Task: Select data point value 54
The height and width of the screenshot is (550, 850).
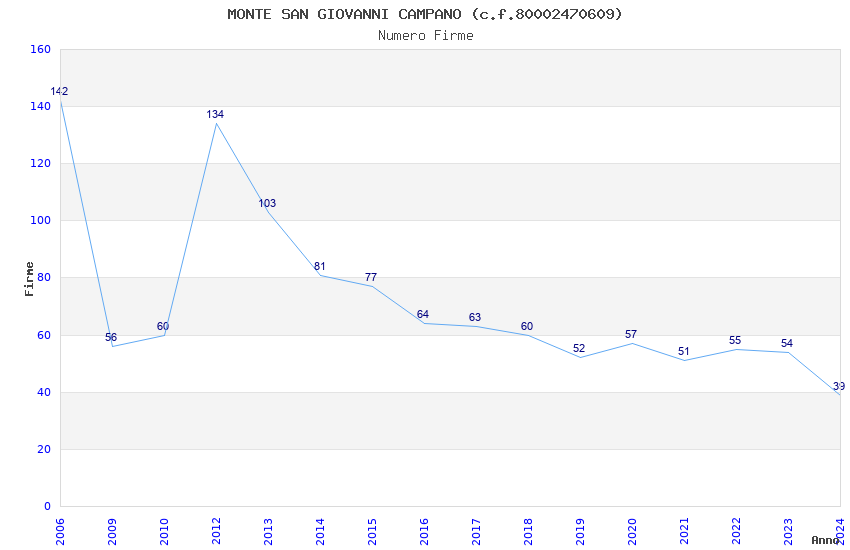Action: (787, 344)
